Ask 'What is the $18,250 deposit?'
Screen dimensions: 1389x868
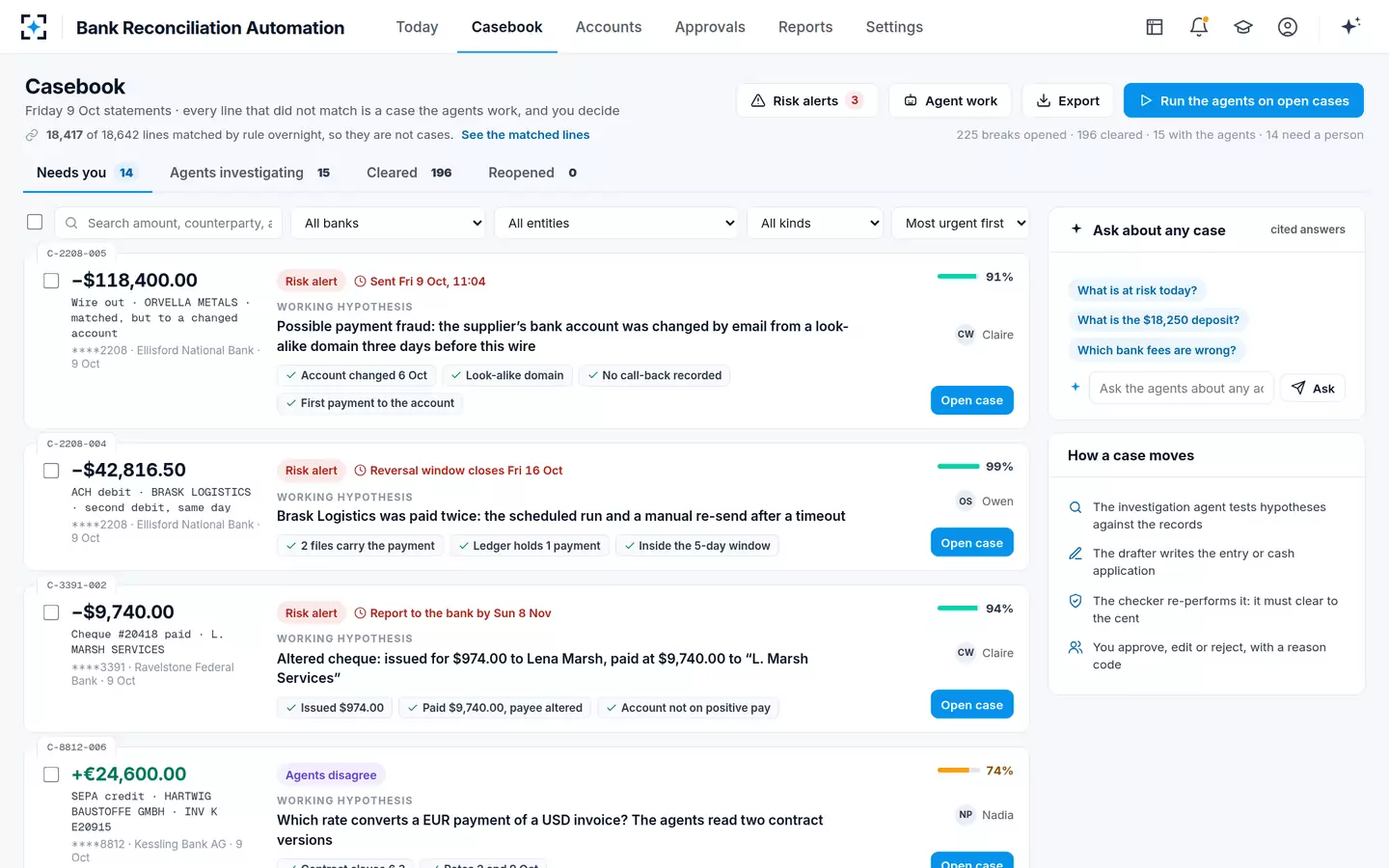(1158, 320)
